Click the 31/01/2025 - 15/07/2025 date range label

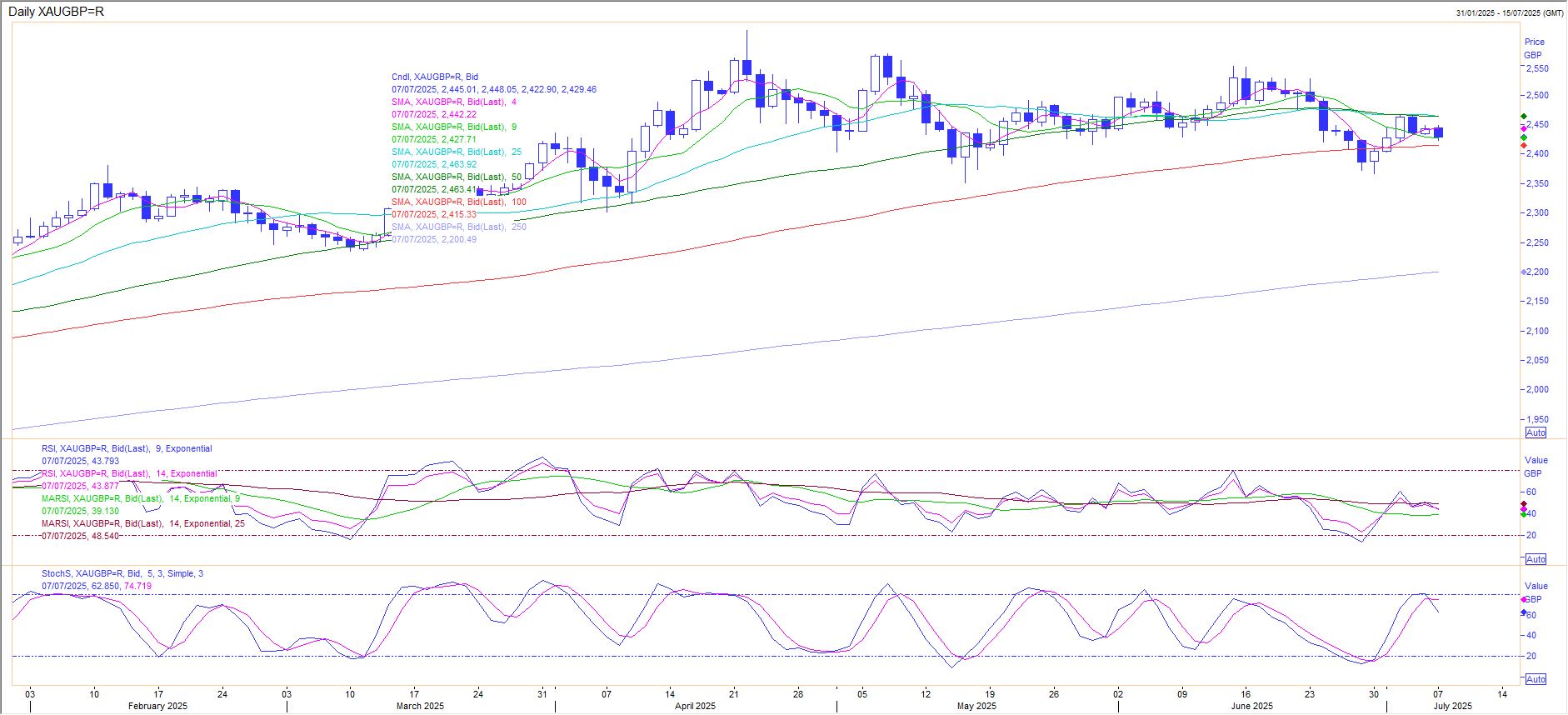click(1510, 13)
